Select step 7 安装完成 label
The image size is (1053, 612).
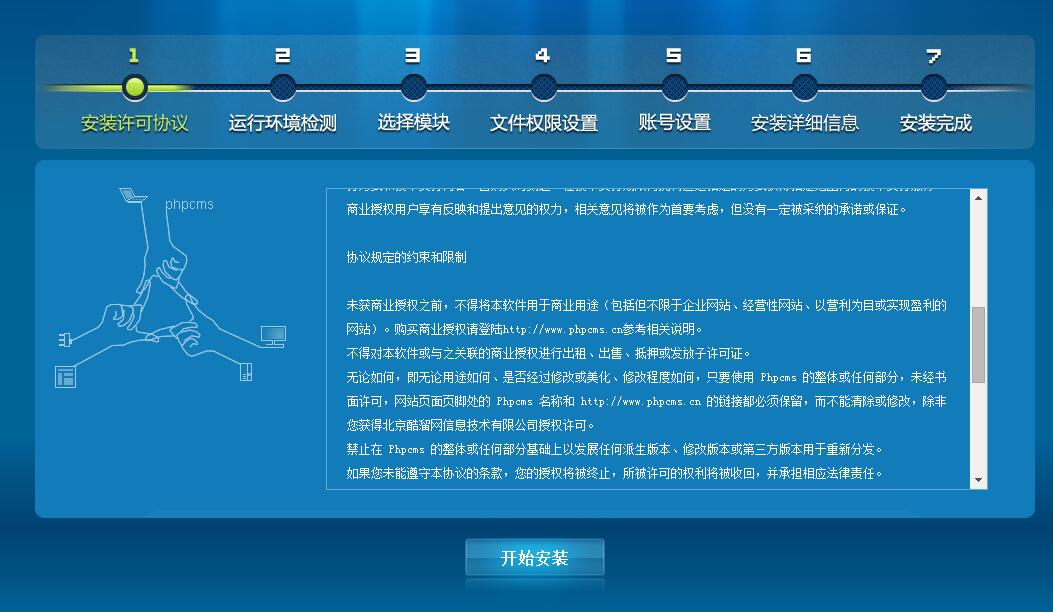tap(935, 124)
